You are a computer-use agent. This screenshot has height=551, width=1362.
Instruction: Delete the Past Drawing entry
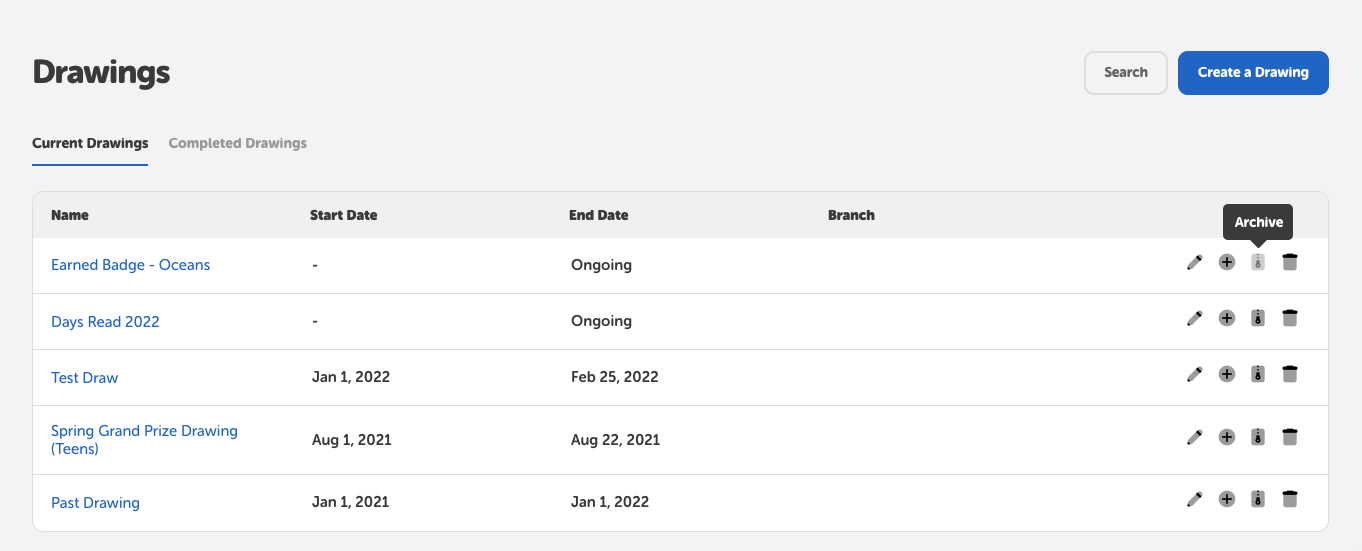click(x=1290, y=499)
